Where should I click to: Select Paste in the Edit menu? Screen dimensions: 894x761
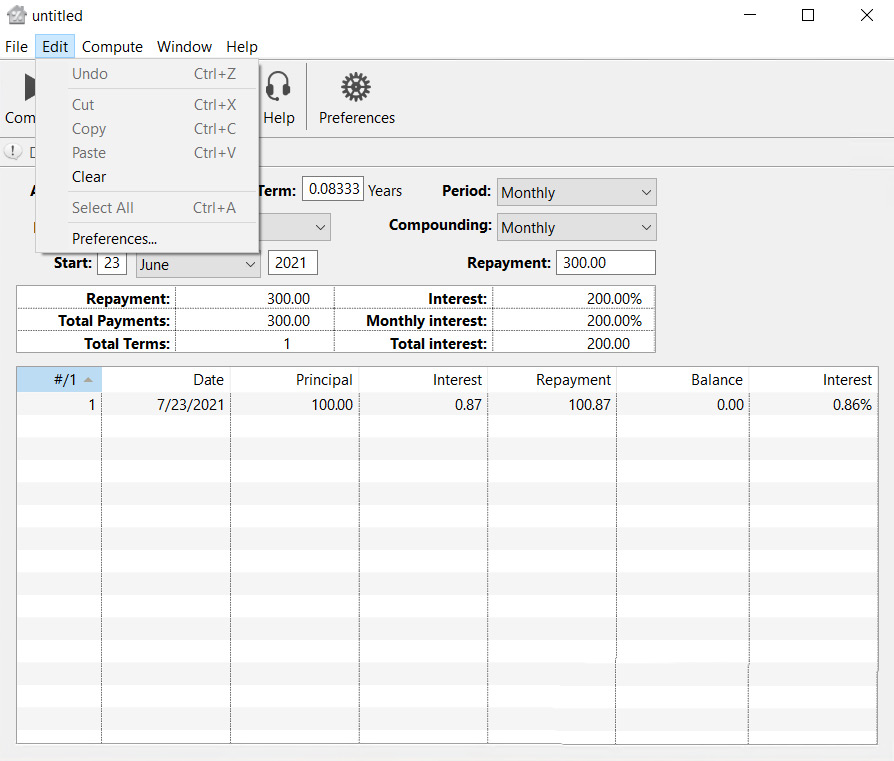click(147, 153)
